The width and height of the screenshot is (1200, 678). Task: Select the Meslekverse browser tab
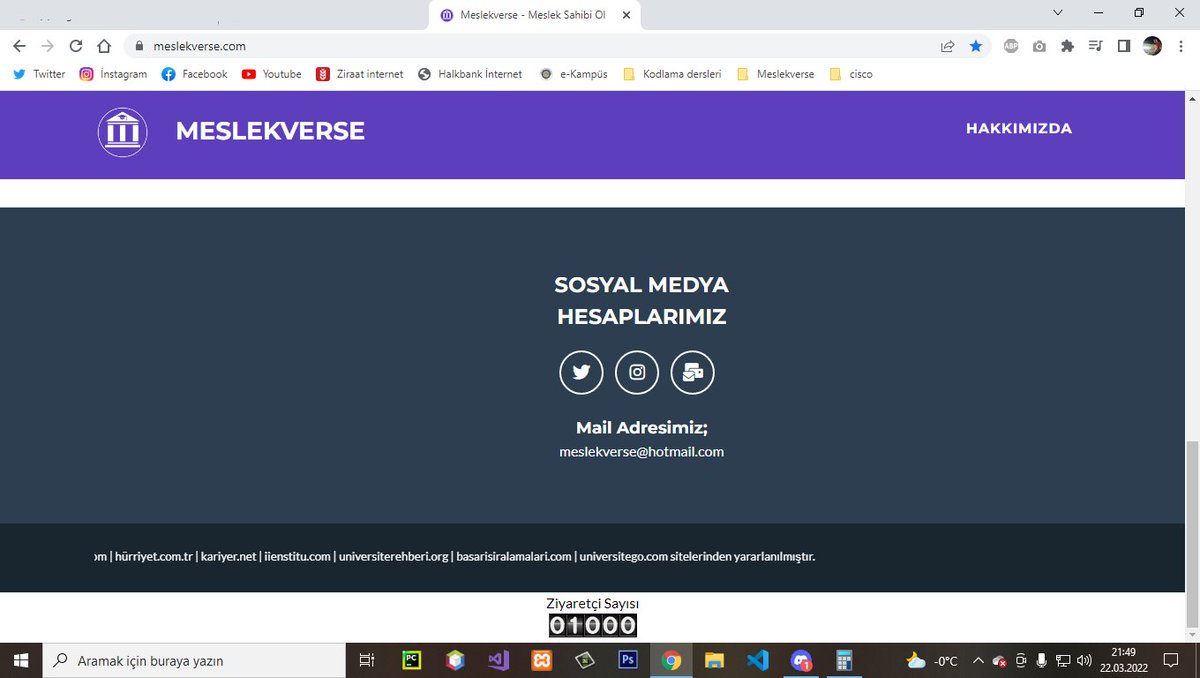click(x=530, y=15)
